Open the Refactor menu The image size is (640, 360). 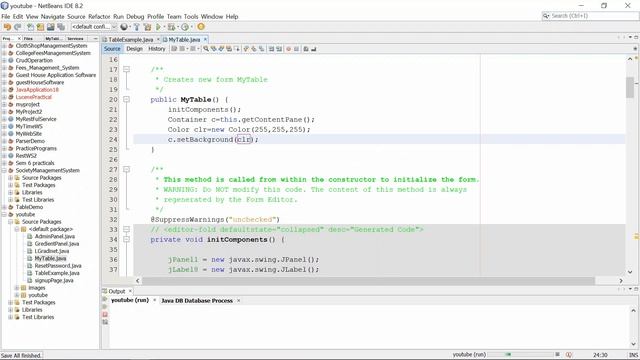tap(99, 16)
